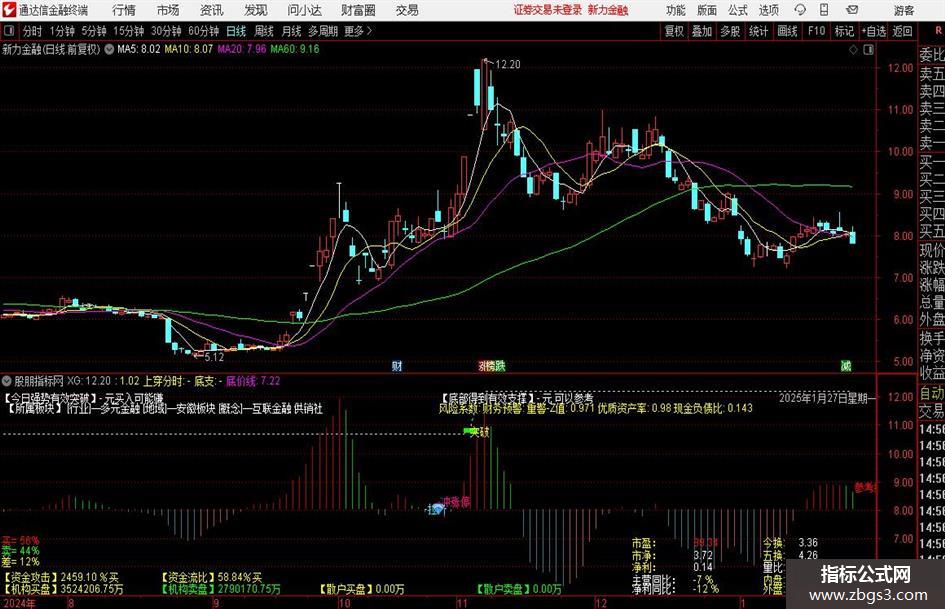
Task: Click the MA10: 8.07 value label
Action: point(189,49)
